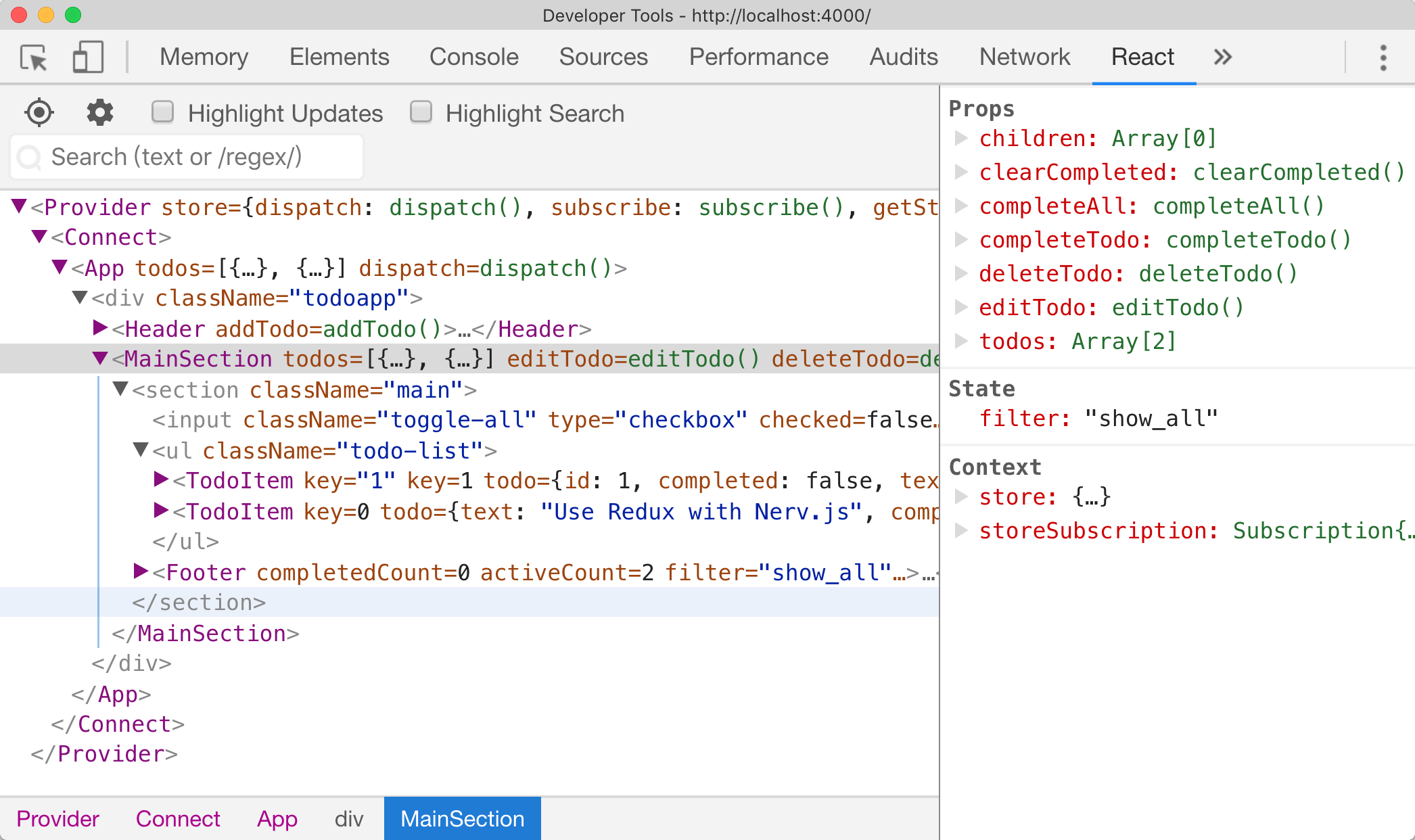Click the green macOS fullscreen button
Screen dimensions: 1415x840
pos(73,15)
